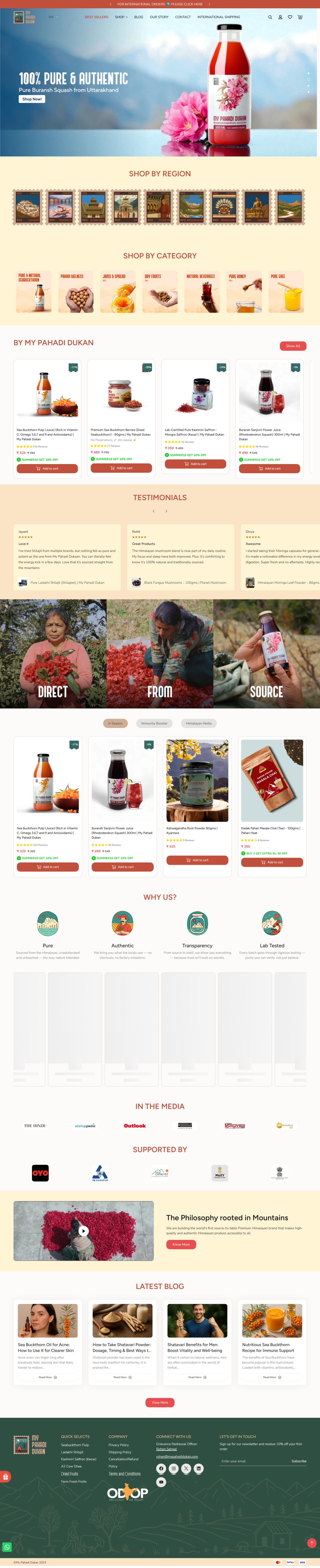Open the search icon in header

click(x=270, y=17)
